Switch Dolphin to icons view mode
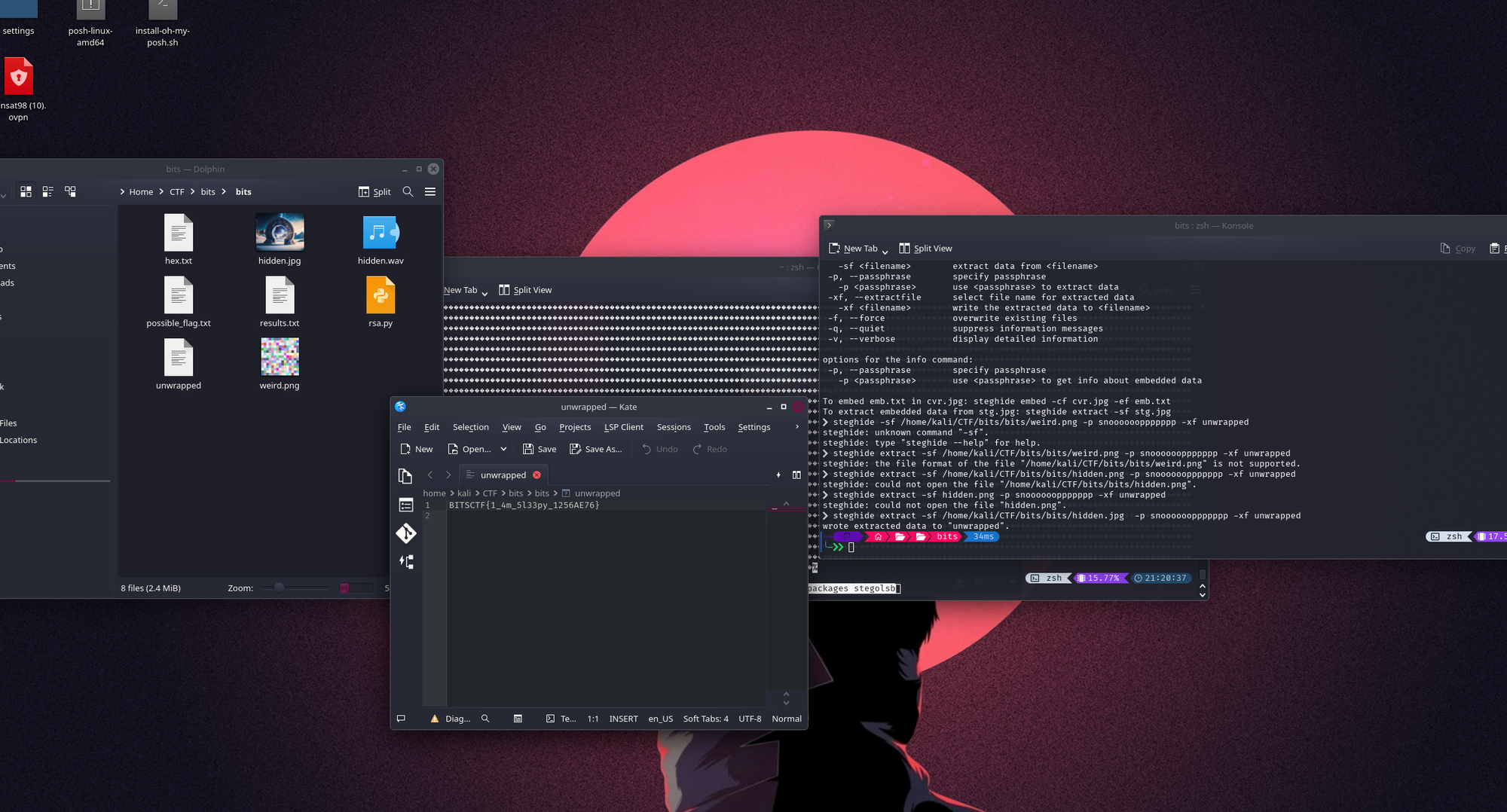Viewport: 1507px width, 812px height. 26,192
